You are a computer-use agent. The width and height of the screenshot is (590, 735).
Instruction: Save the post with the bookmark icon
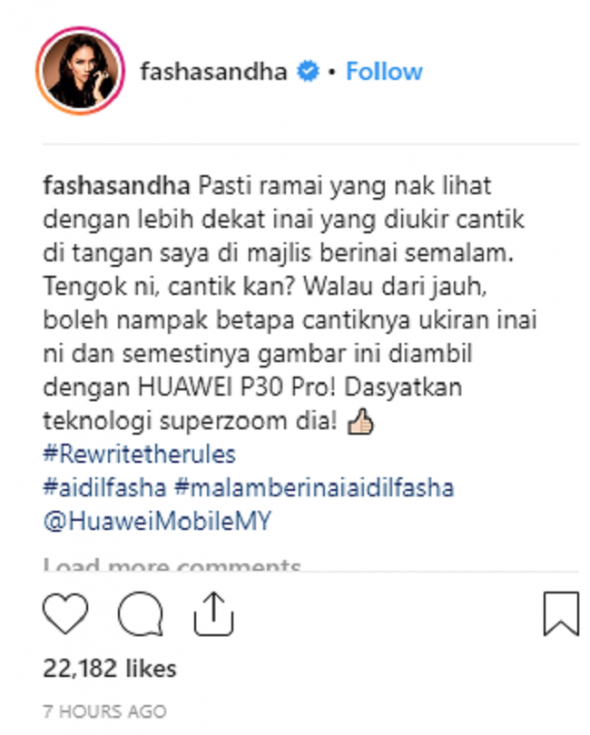(561, 614)
